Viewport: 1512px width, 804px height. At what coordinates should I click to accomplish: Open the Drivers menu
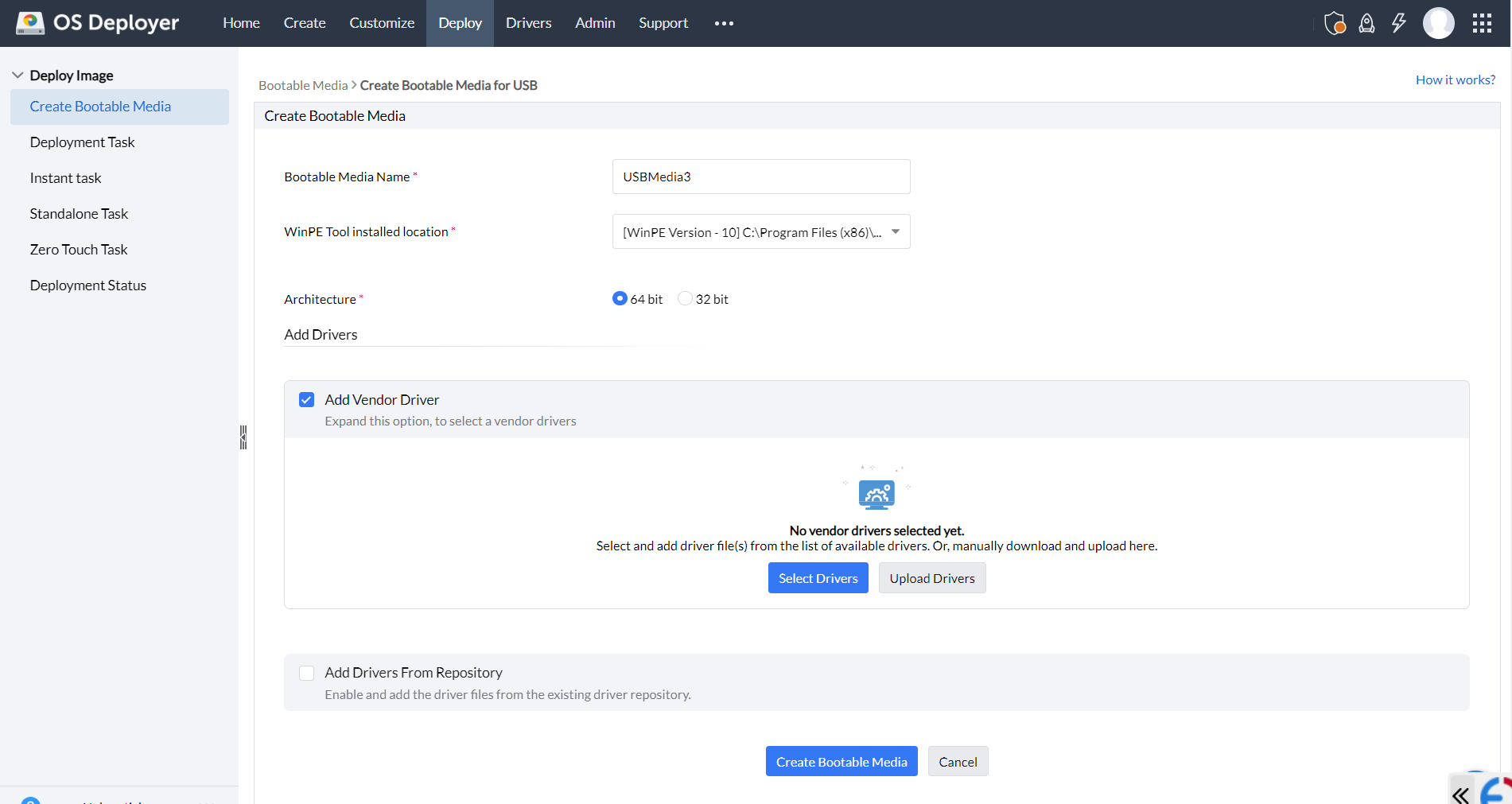point(528,23)
